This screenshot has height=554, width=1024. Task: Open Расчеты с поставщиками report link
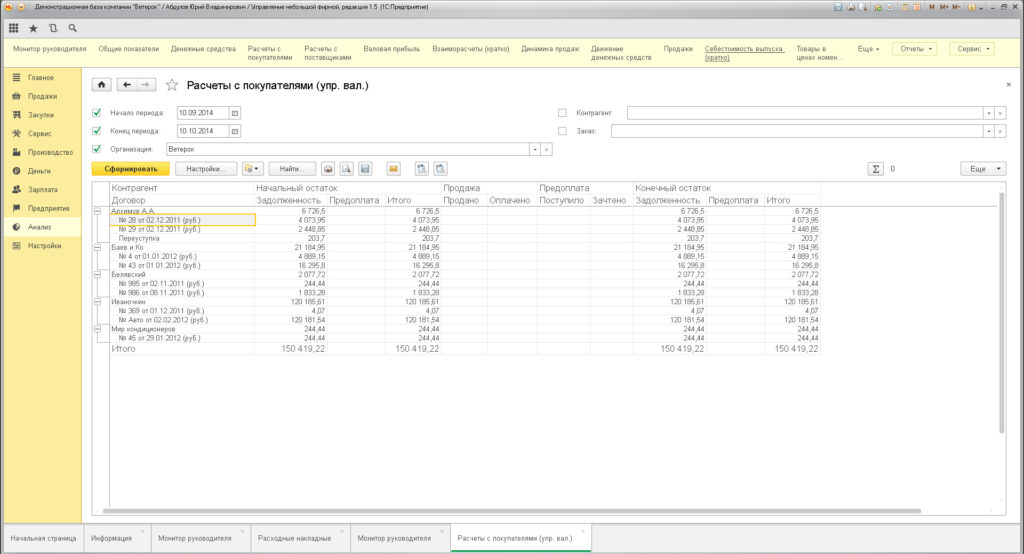328,53
